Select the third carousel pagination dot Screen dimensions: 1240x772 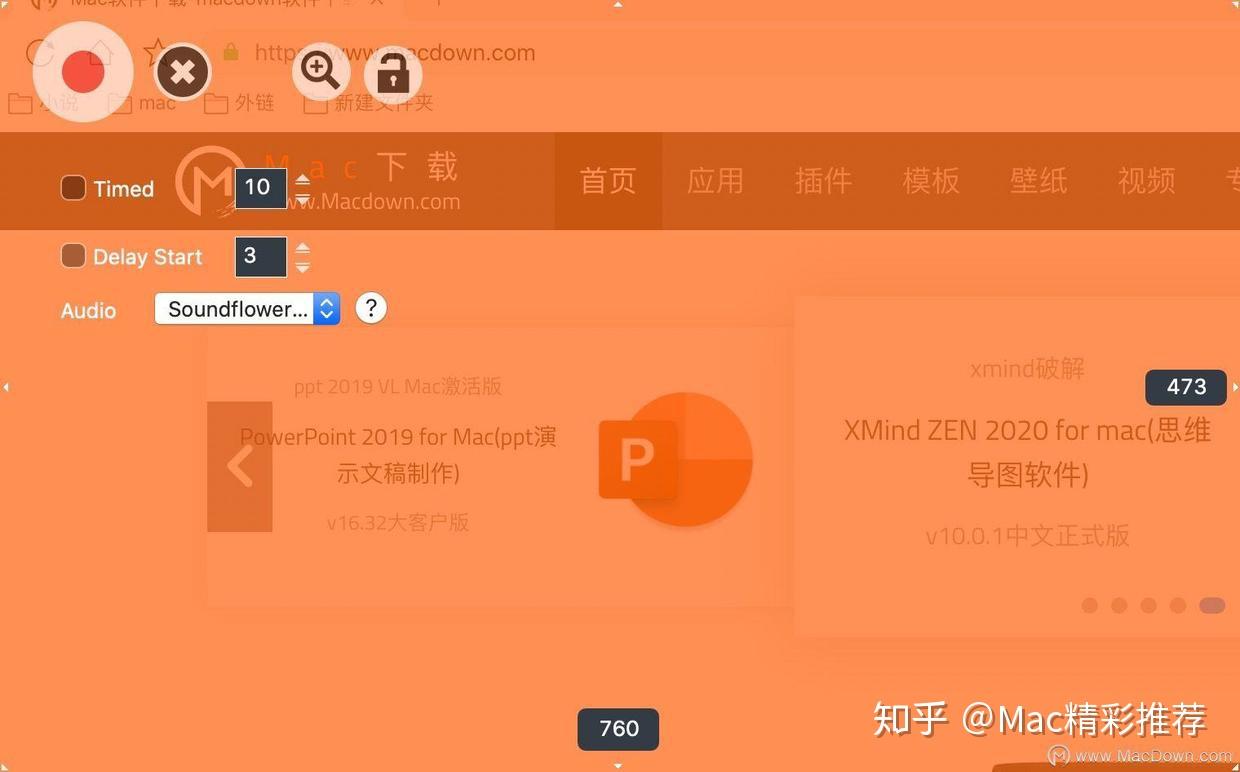click(x=1149, y=605)
